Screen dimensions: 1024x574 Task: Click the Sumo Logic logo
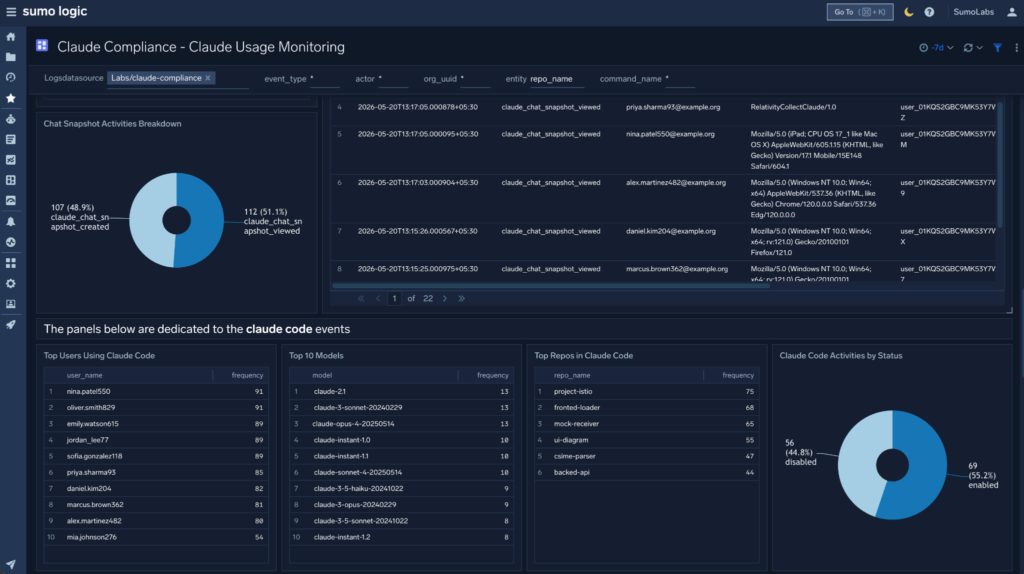[55, 12]
